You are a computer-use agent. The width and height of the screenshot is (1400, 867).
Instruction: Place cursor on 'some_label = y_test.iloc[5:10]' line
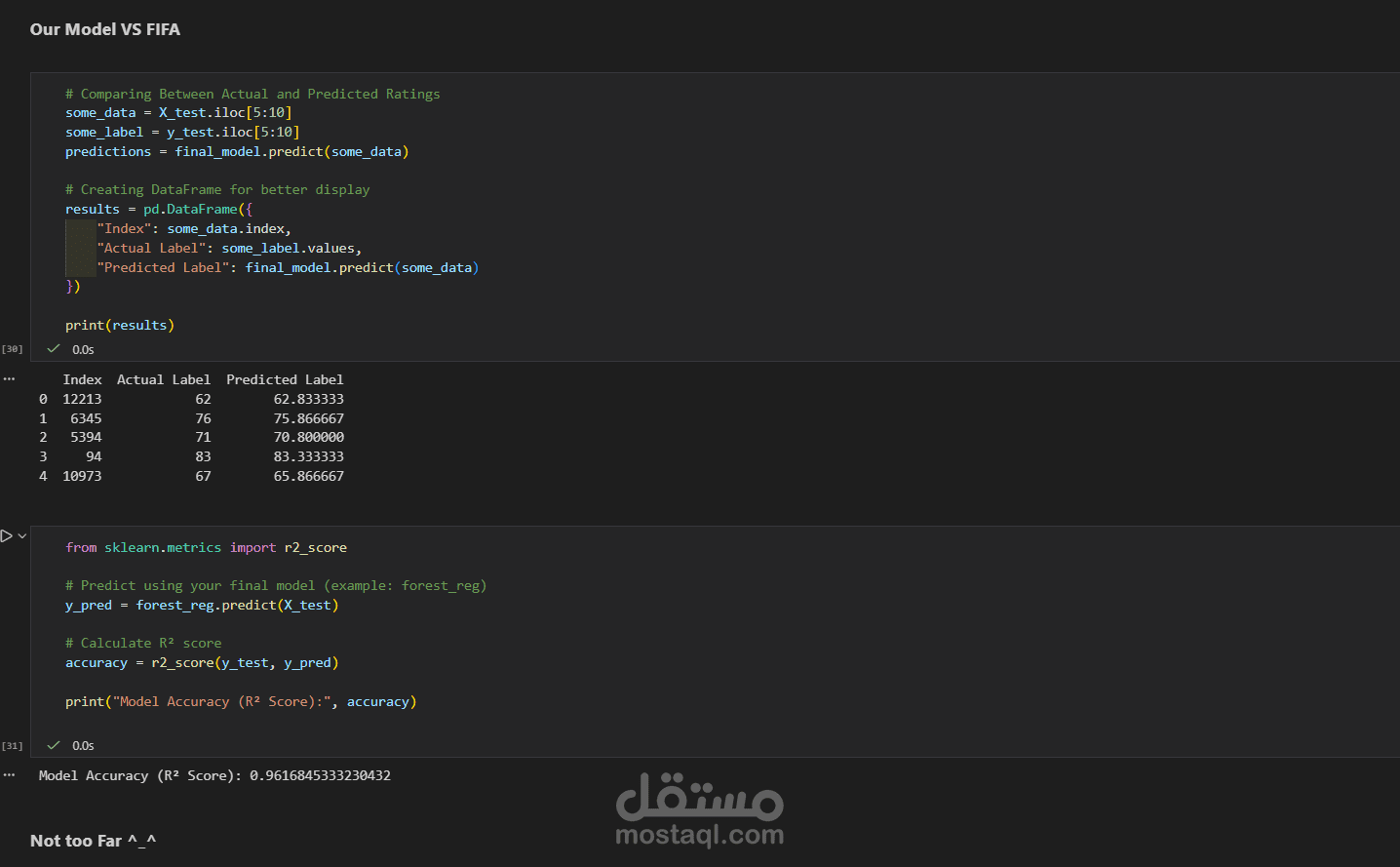182,133
